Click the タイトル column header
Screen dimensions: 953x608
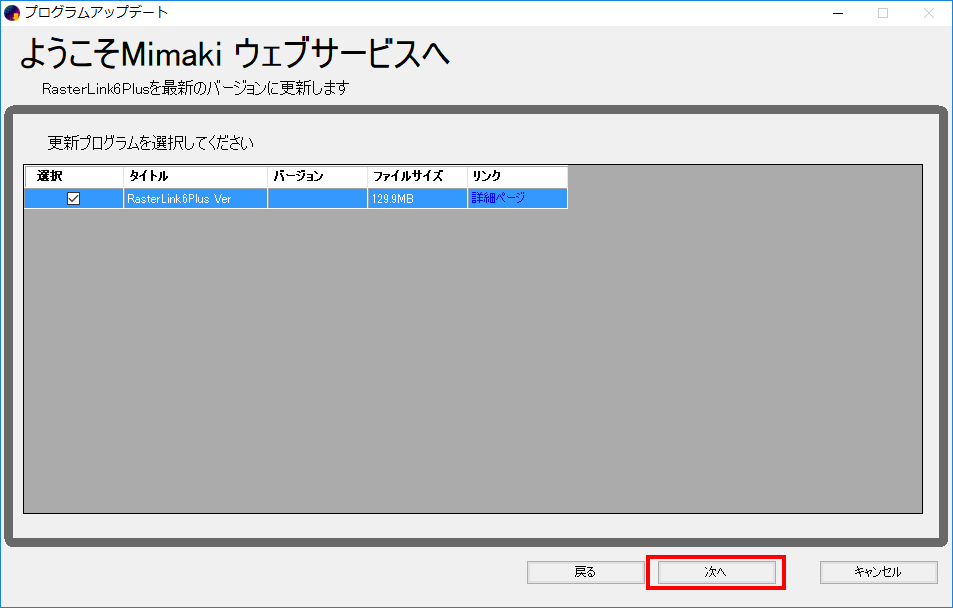click(196, 176)
